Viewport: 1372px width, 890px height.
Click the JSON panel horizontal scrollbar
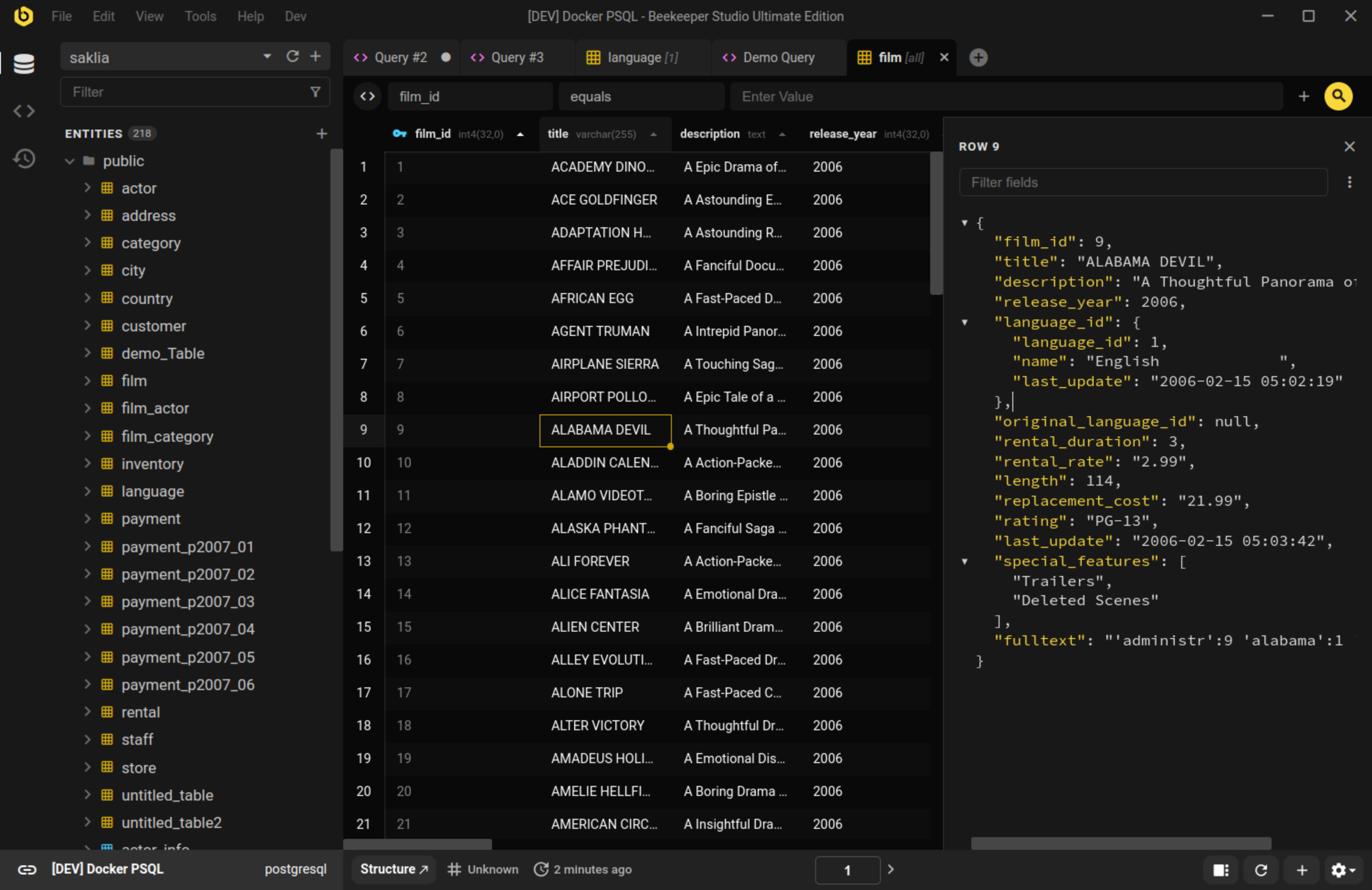[1121, 843]
